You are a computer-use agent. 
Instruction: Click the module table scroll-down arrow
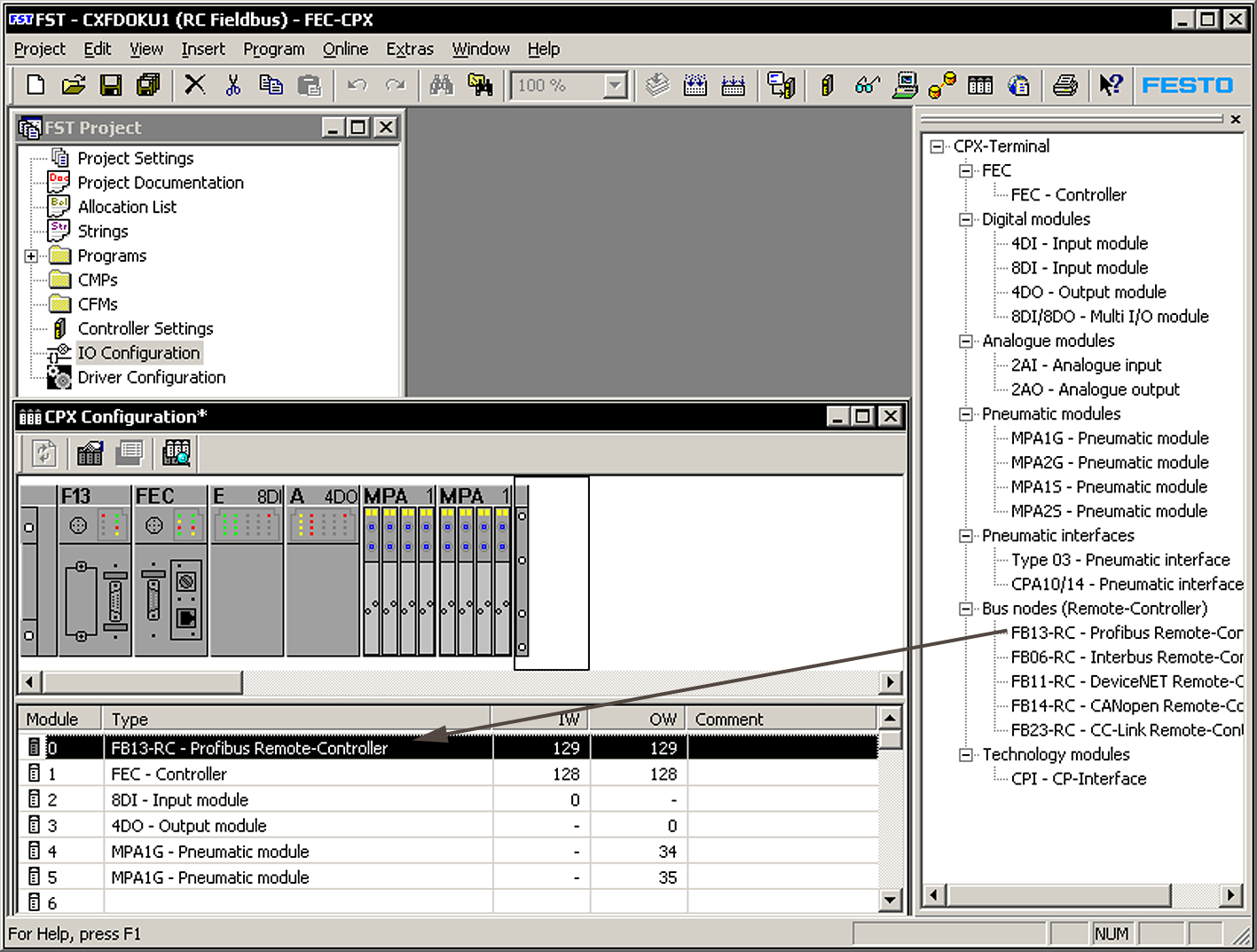click(891, 900)
